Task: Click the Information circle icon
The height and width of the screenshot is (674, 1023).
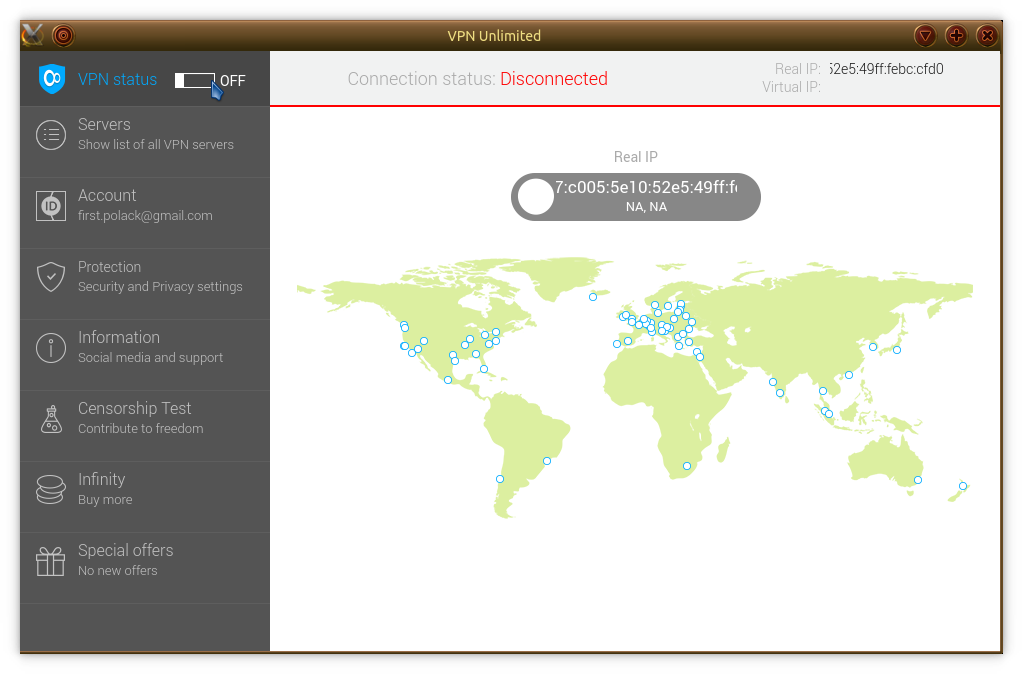Action: [x=51, y=348]
